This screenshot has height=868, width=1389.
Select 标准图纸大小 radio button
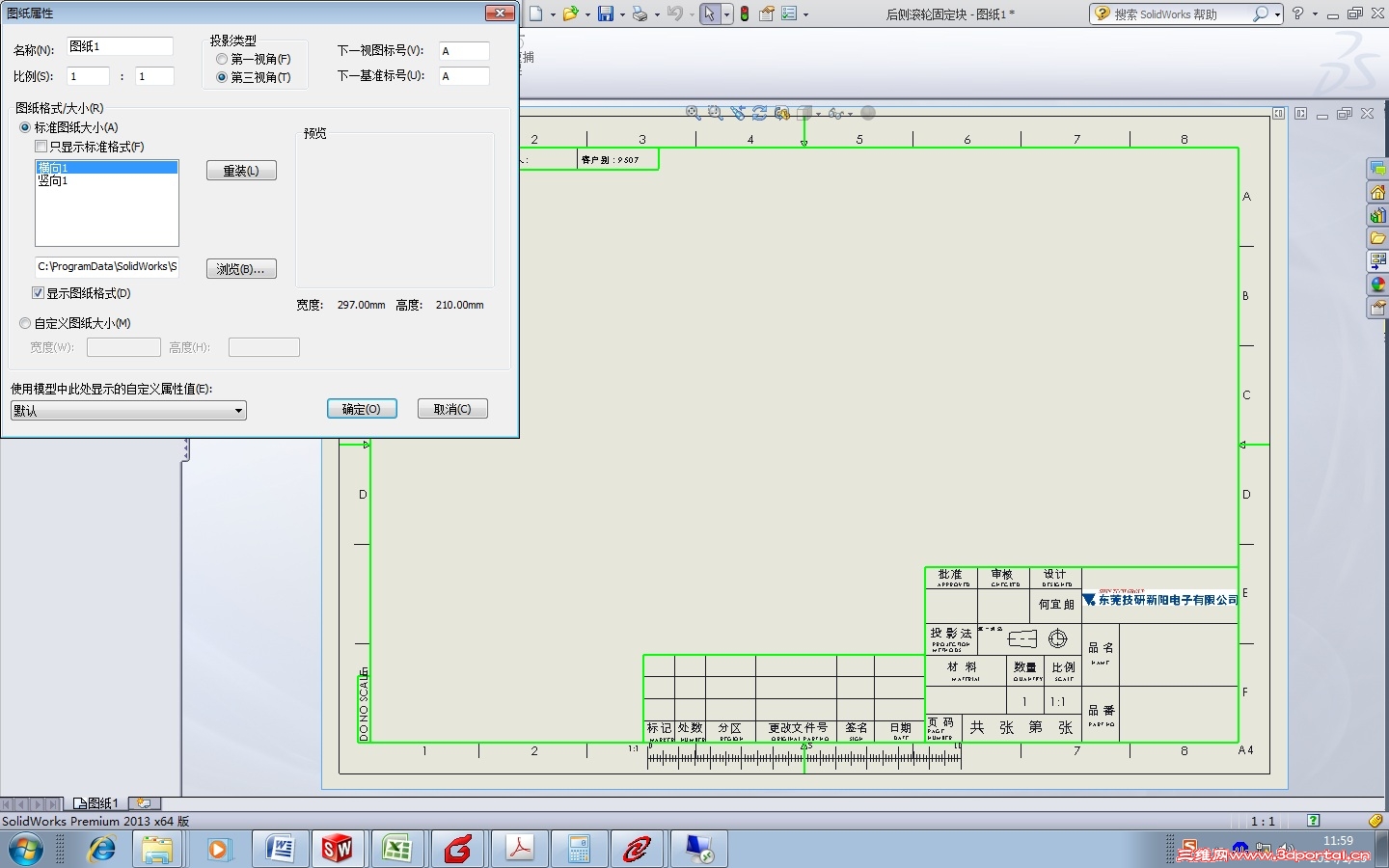(x=25, y=127)
